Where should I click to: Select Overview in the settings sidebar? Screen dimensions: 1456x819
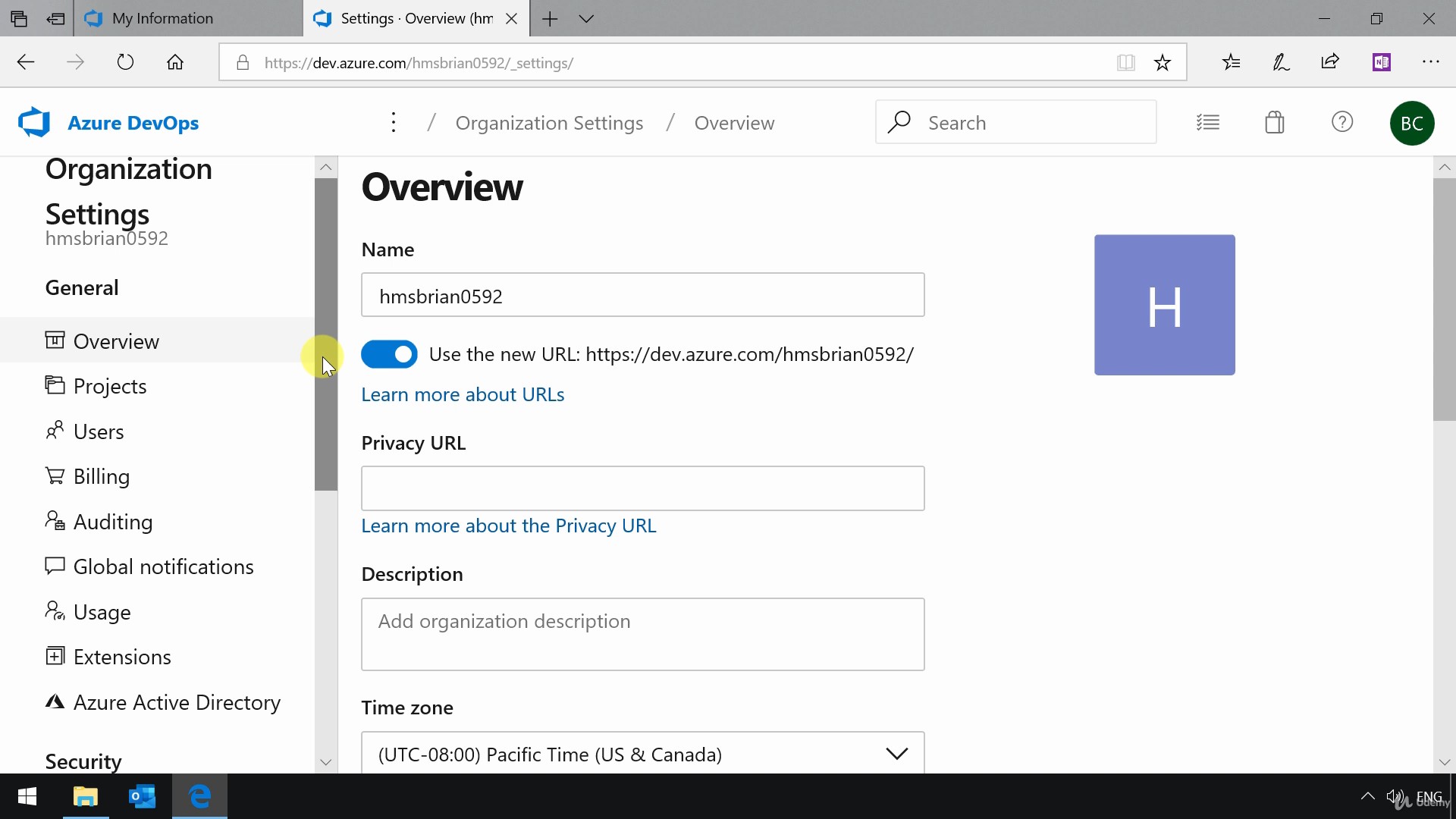pyautogui.click(x=157, y=340)
